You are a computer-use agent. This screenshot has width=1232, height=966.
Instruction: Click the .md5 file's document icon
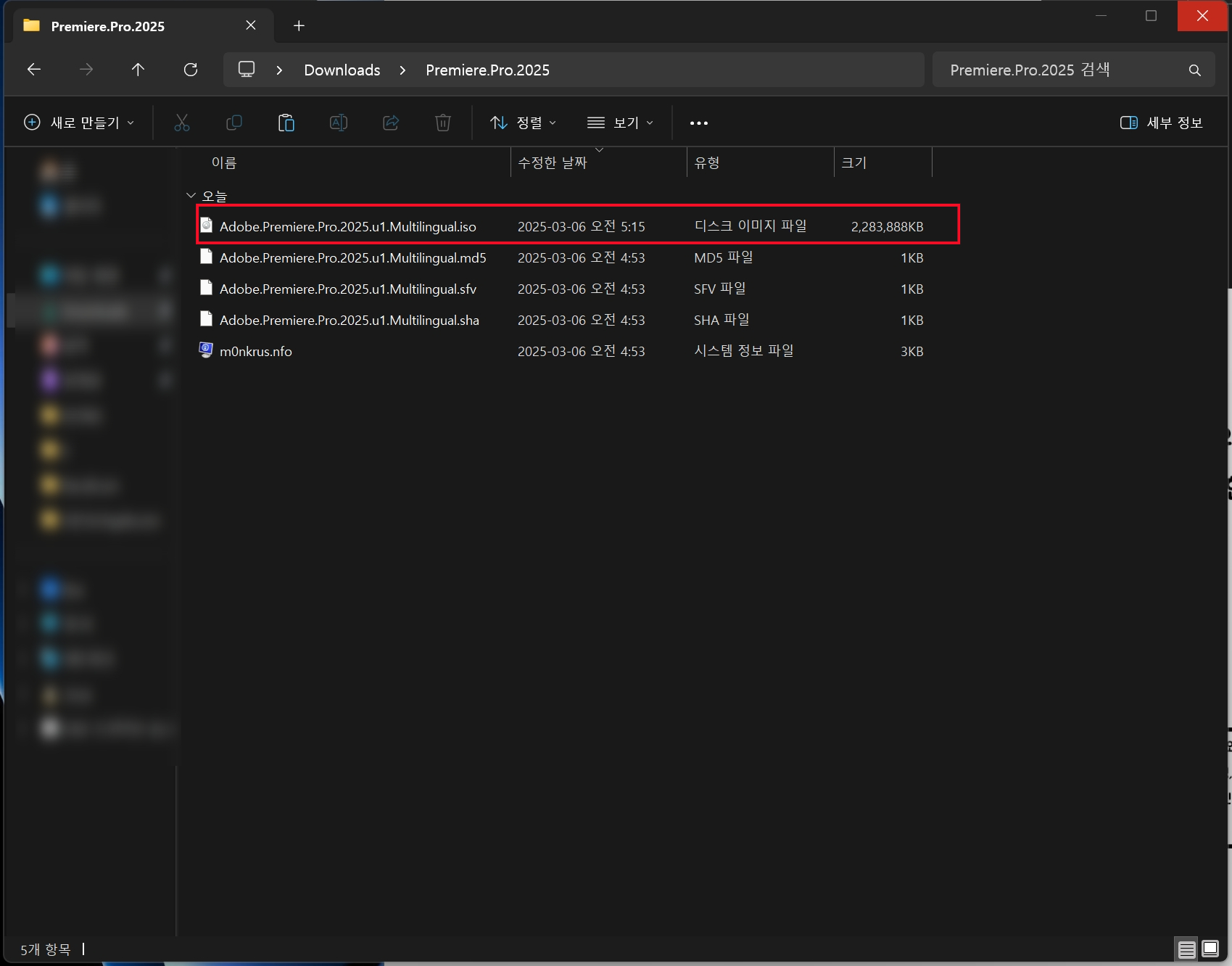(207, 257)
